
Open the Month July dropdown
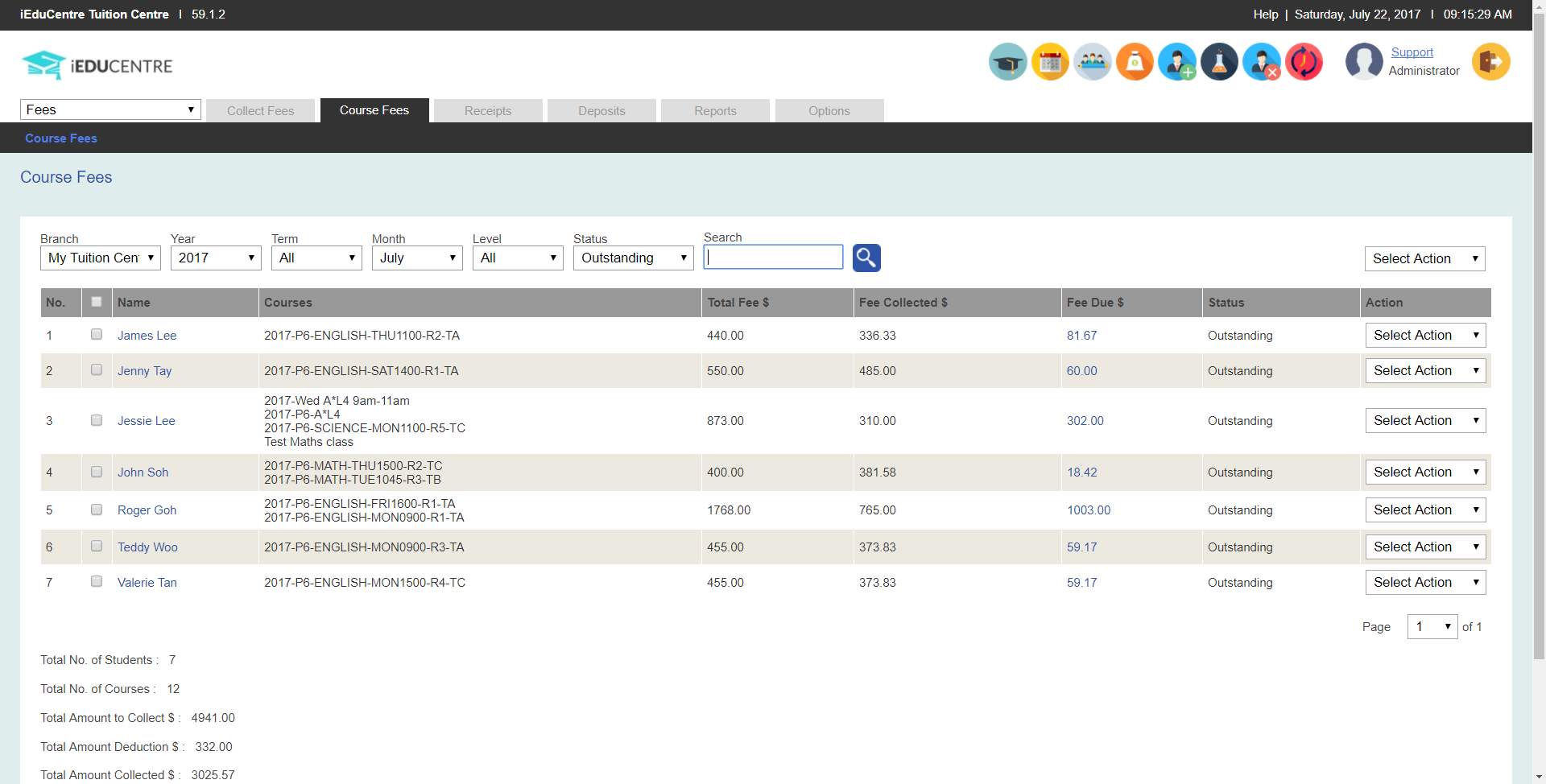[x=417, y=258]
